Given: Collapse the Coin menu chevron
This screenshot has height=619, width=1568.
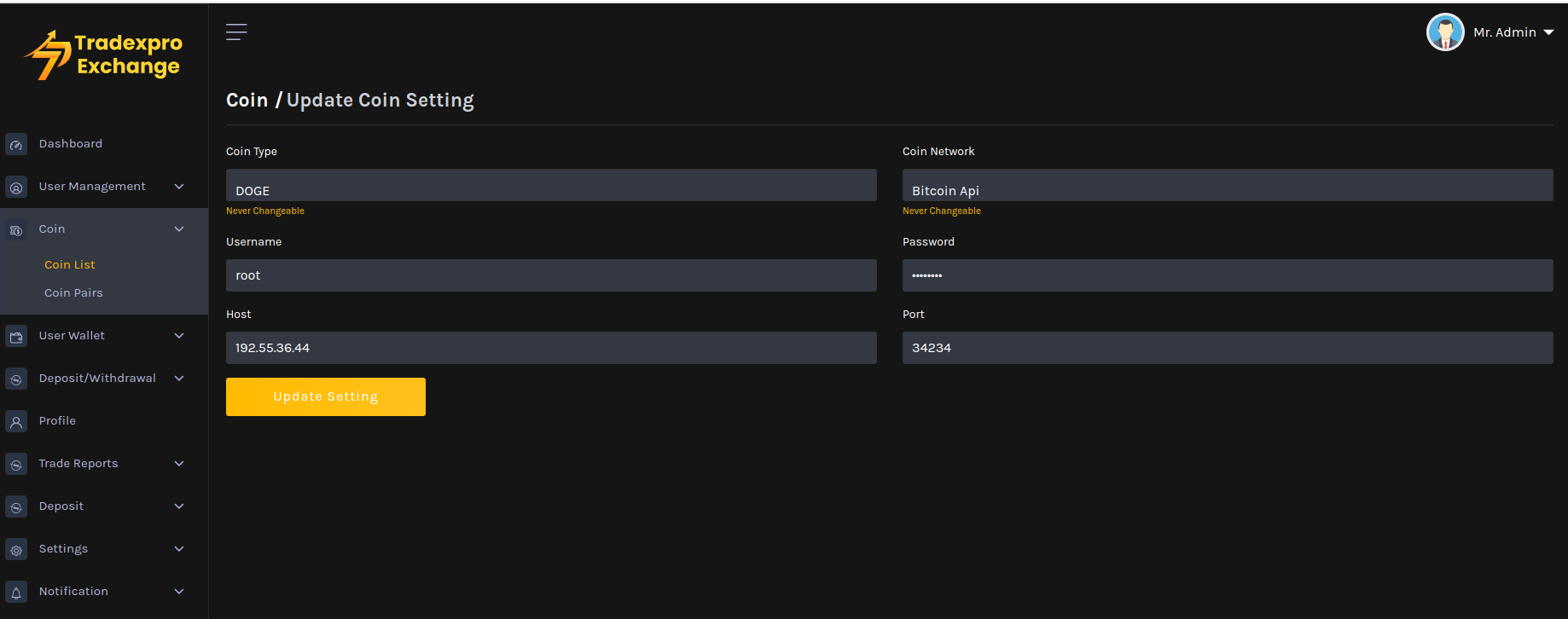Looking at the screenshot, I should tap(179, 229).
